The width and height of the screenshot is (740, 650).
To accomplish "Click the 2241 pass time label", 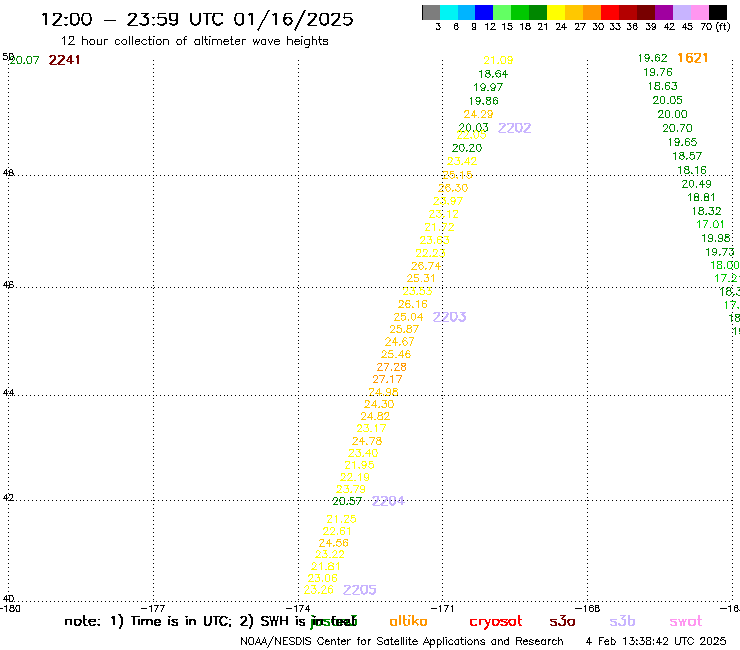I will [x=64, y=60].
